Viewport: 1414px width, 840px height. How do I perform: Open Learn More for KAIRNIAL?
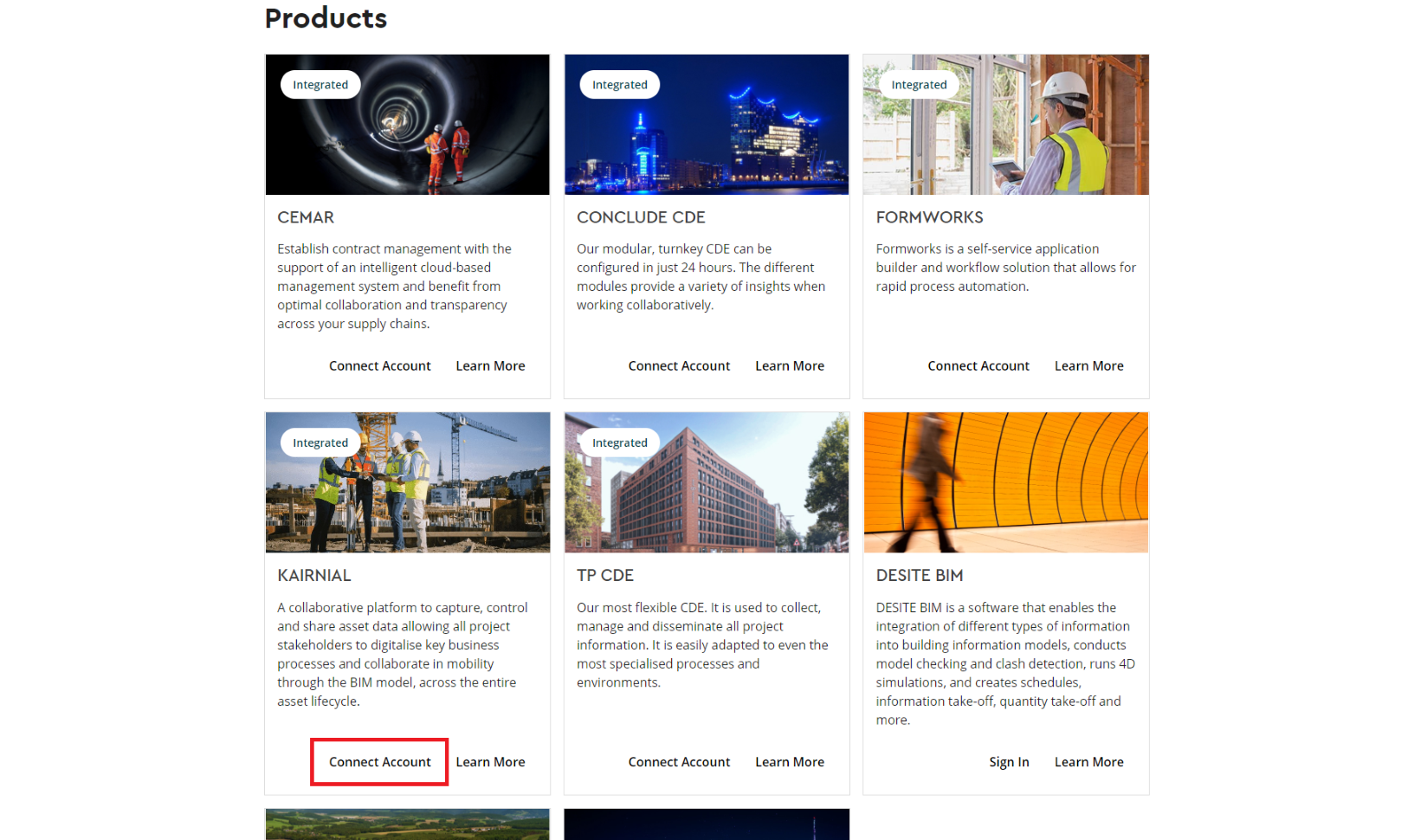point(490,762)
